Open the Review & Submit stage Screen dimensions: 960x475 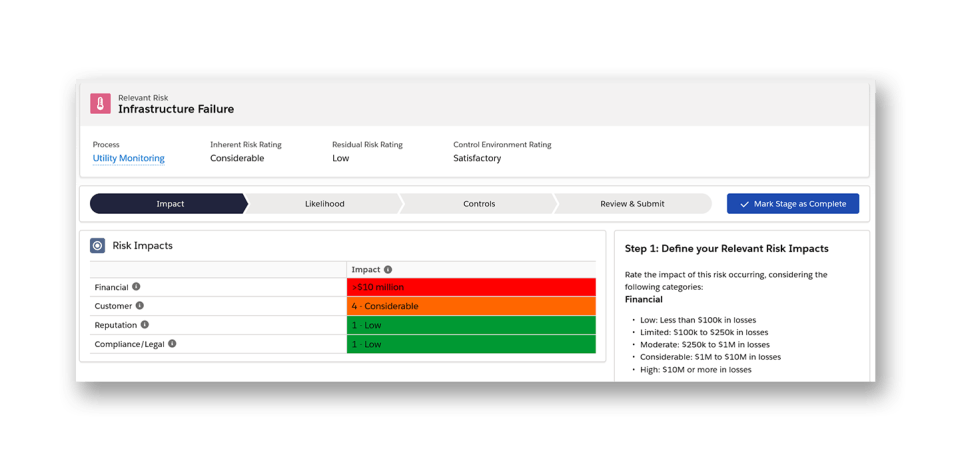tap(632, 204)
